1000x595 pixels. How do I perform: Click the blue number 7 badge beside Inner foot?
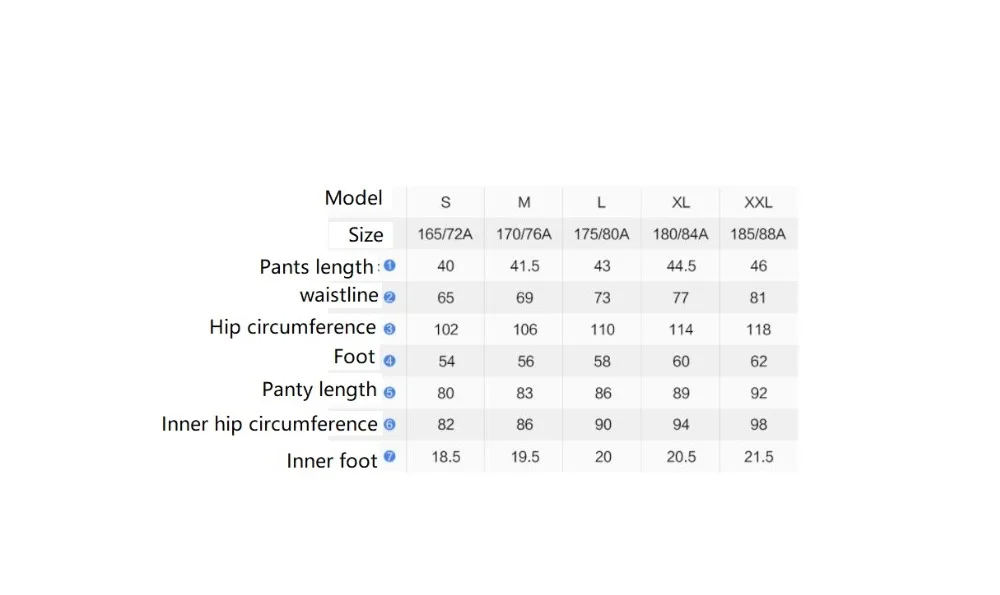click(390, 457)
